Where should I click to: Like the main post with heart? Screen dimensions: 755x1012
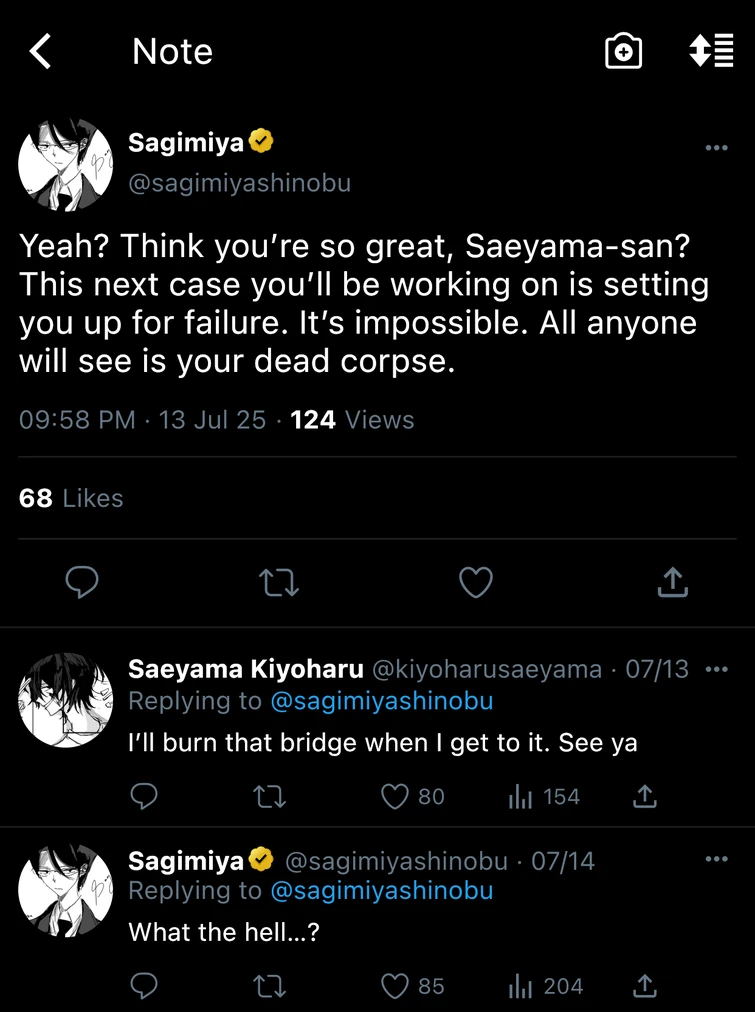coord(475,582)
